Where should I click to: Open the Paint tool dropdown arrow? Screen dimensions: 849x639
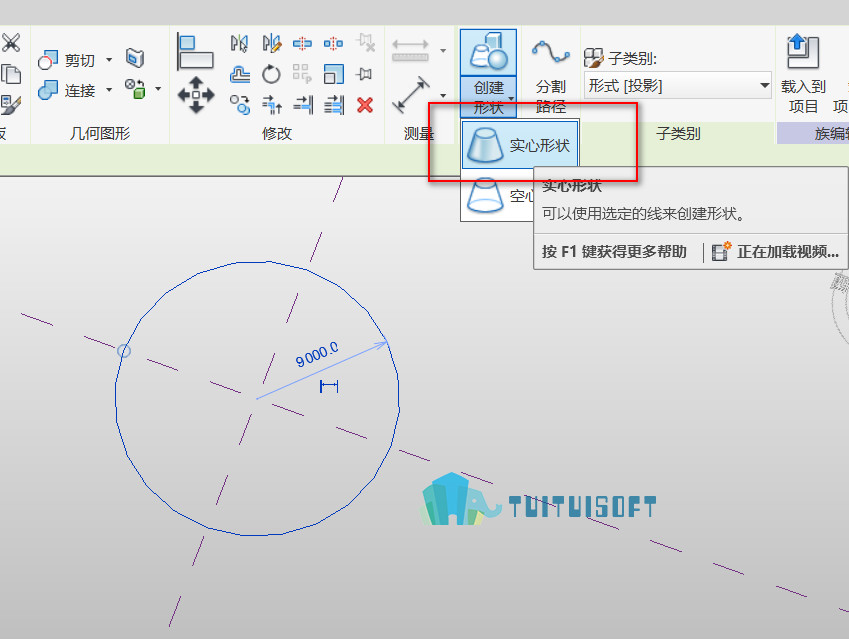158,88
